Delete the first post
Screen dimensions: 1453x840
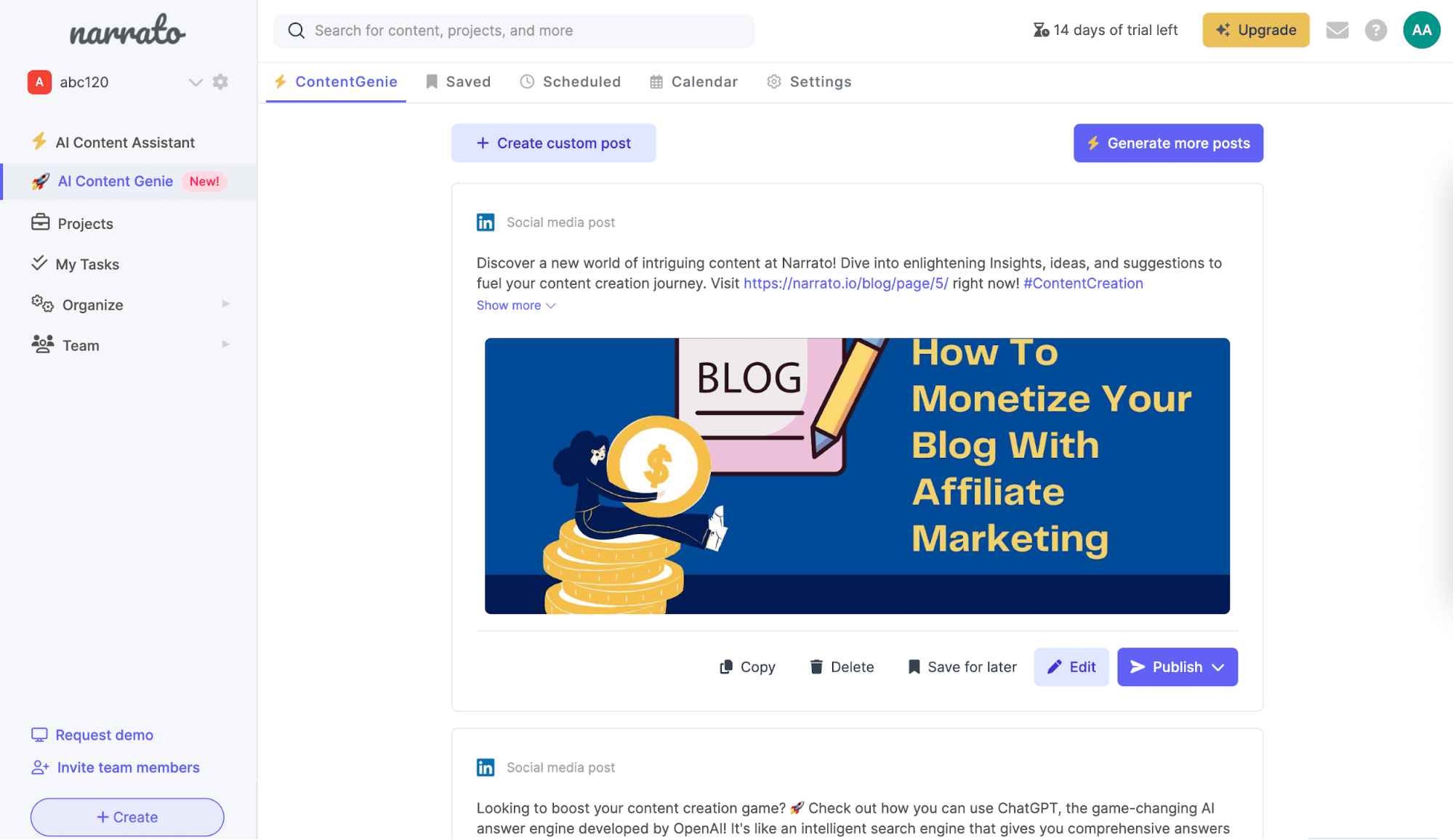coord(842,667)
